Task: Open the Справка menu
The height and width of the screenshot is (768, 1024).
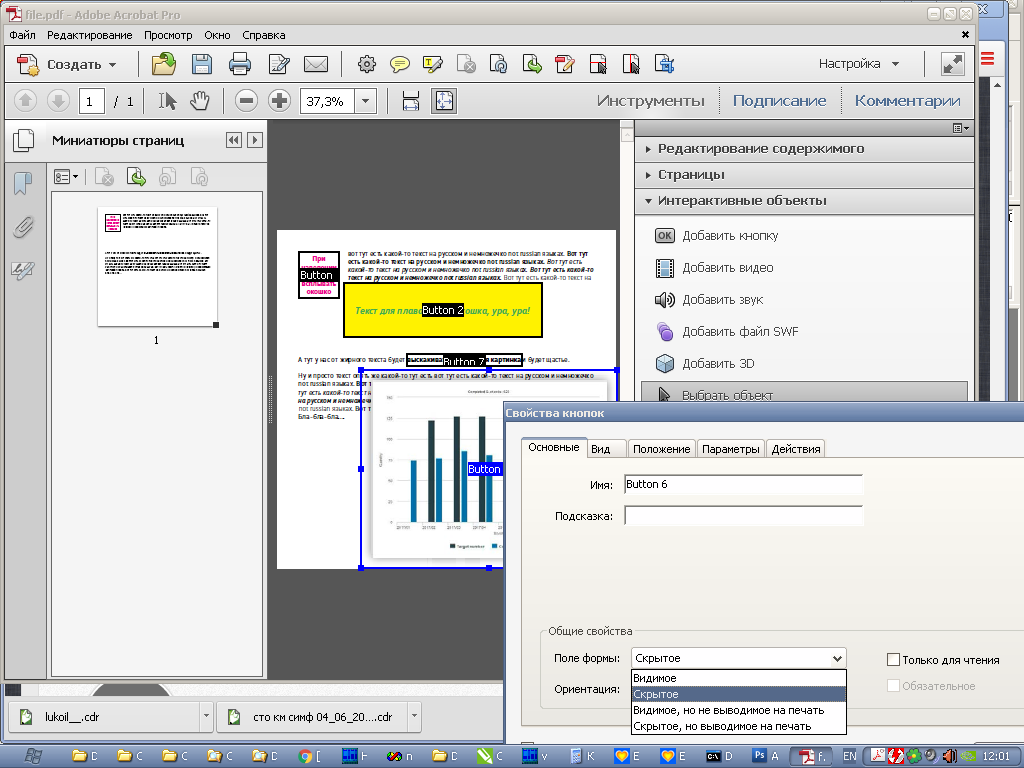Action: pyautogui.click(x=264, y=35)
